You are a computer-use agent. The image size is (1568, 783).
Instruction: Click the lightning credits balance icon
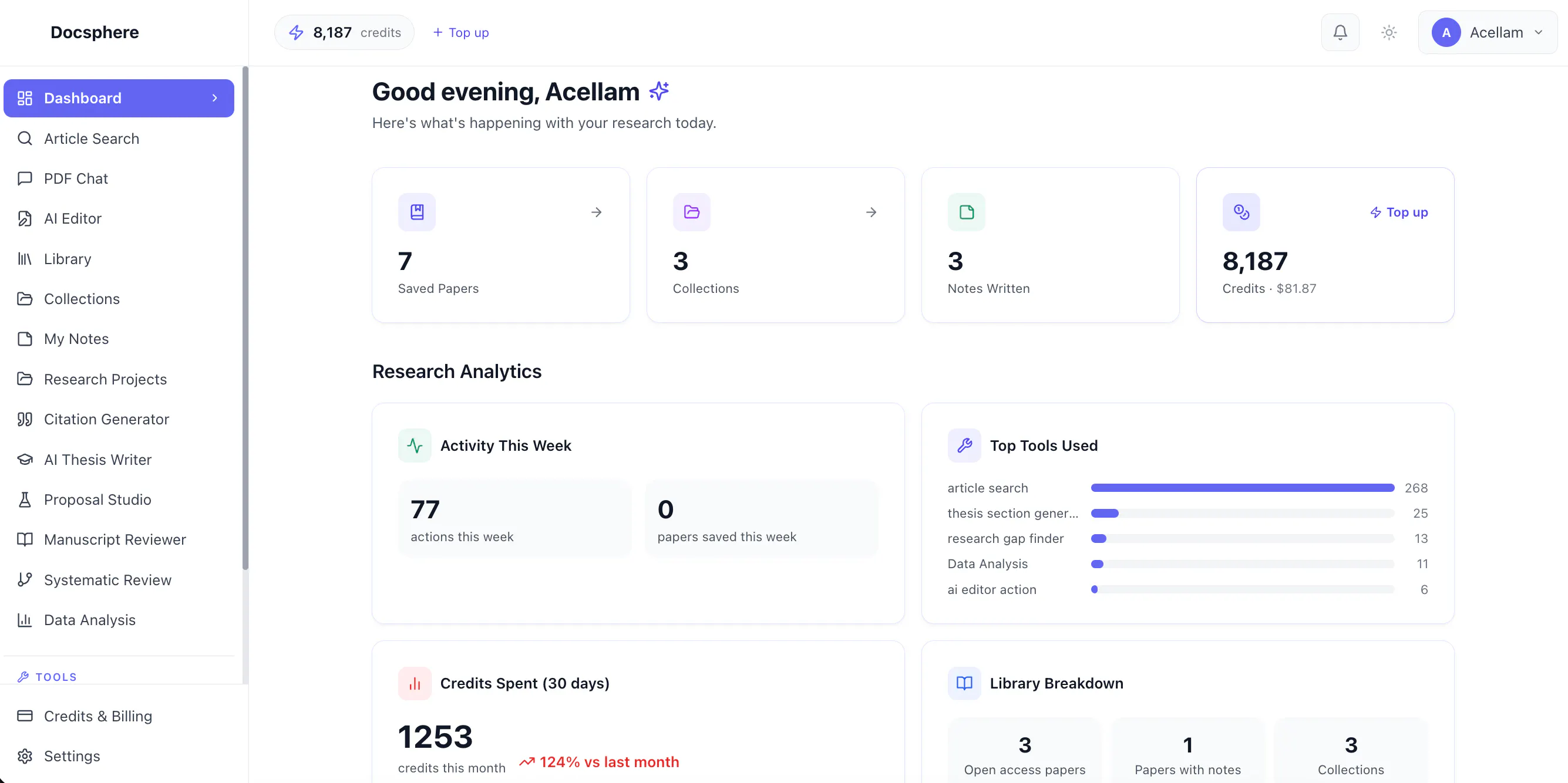point(297,32)
